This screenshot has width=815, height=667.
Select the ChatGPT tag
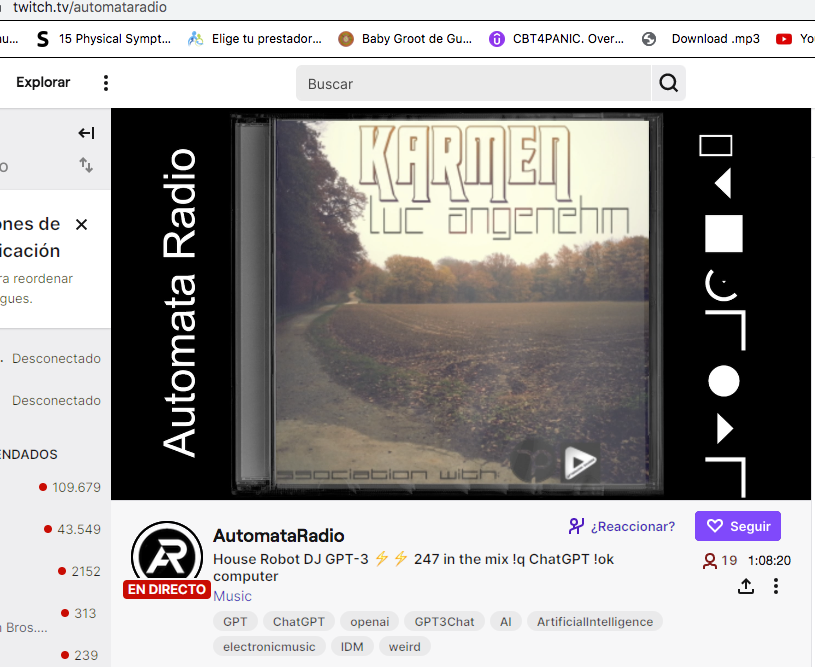298,622
